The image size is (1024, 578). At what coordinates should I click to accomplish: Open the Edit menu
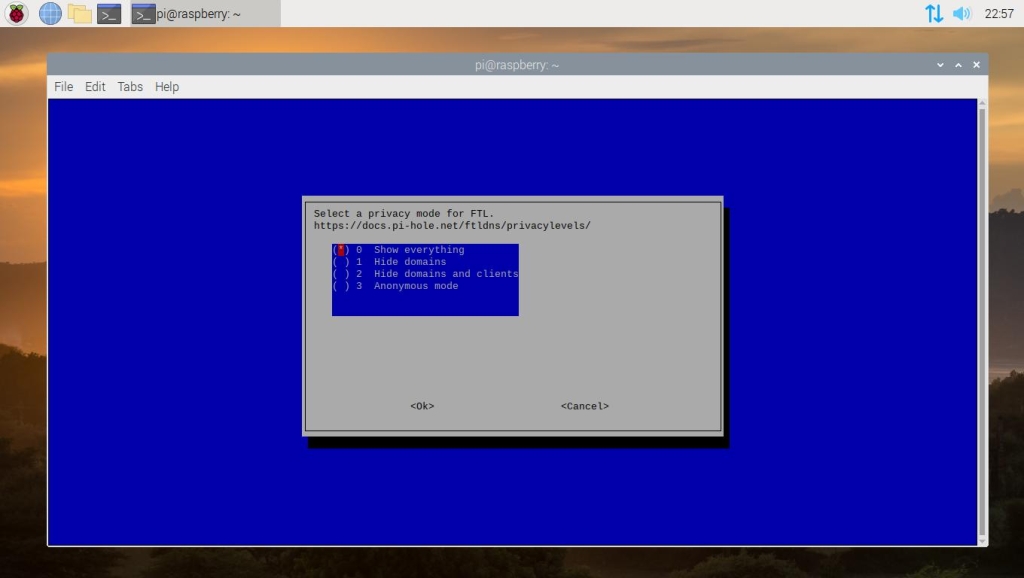(95, 87)
